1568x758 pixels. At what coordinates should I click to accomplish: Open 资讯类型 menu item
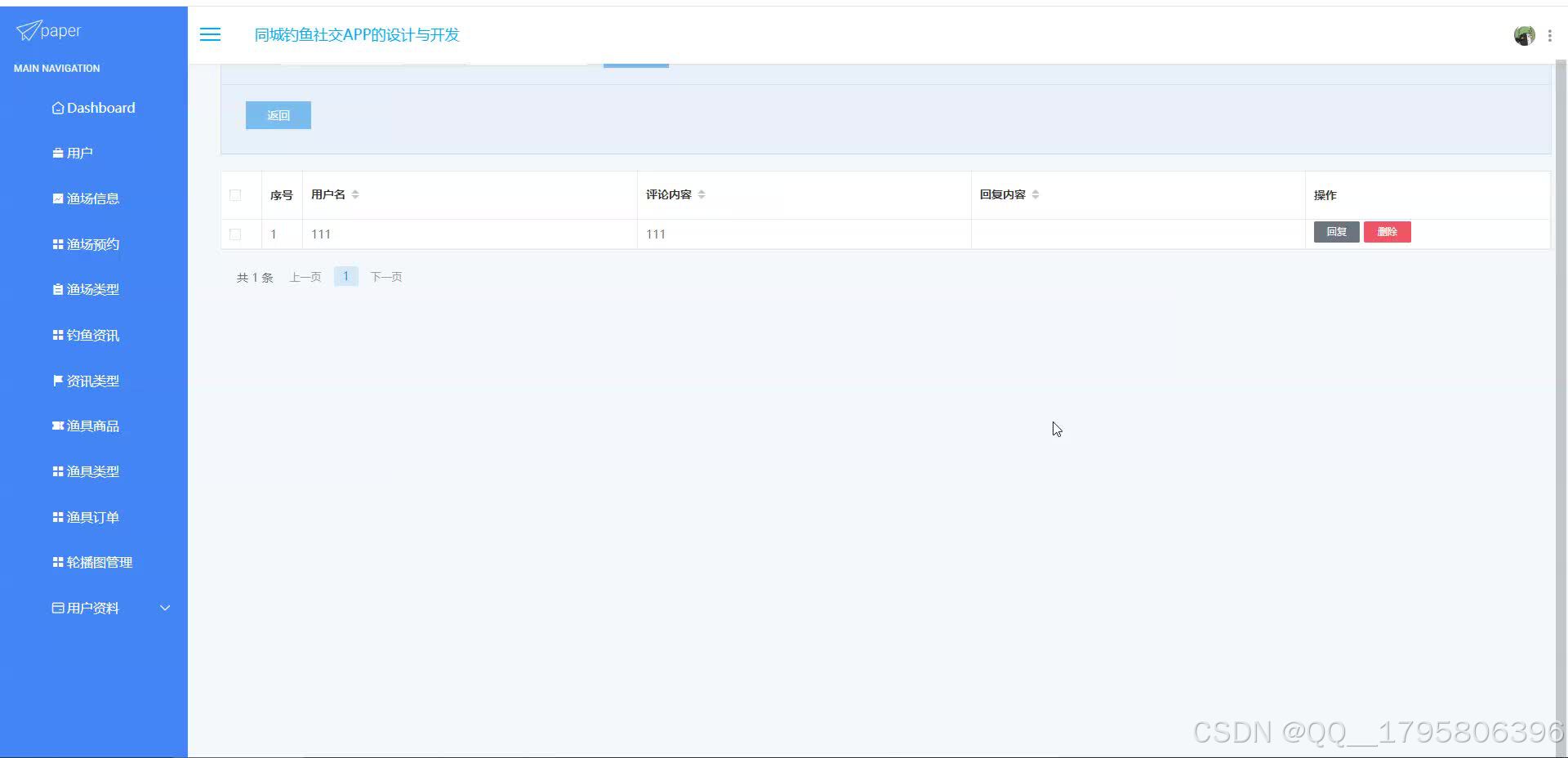click(94, 381)
